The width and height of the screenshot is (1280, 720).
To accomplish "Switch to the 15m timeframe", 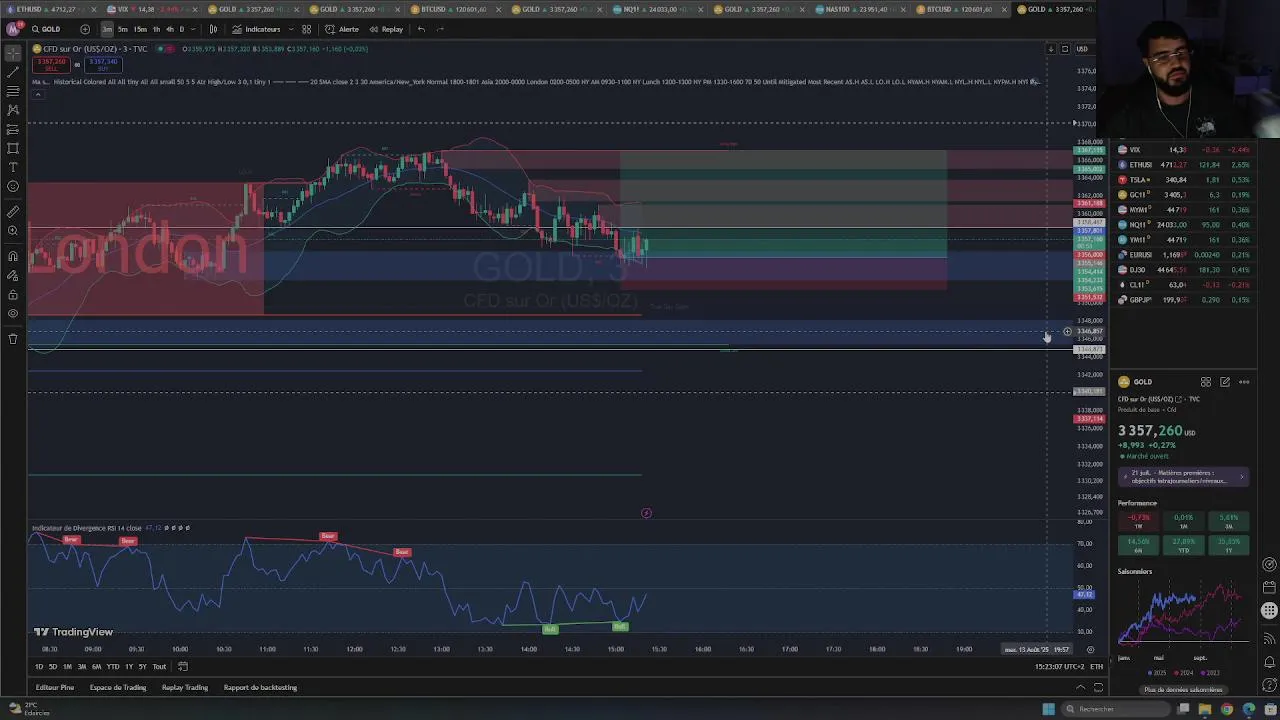I will 140,29.
